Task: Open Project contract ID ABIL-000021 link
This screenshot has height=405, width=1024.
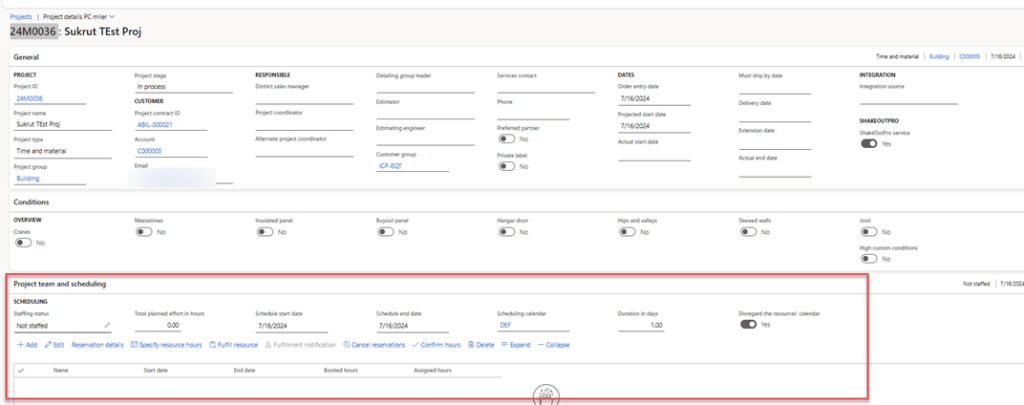Action: pos(155,125)
